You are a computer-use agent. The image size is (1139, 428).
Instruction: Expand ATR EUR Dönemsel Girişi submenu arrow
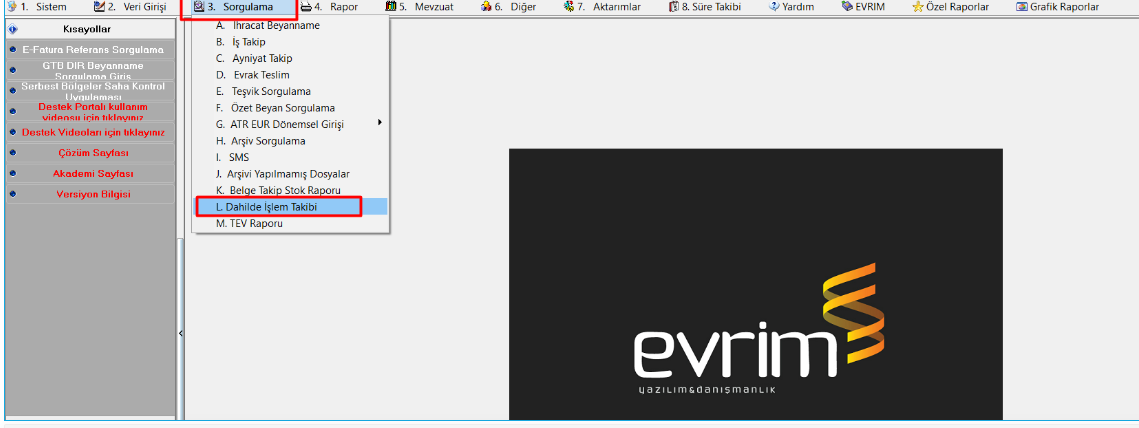tap(380, 123)
